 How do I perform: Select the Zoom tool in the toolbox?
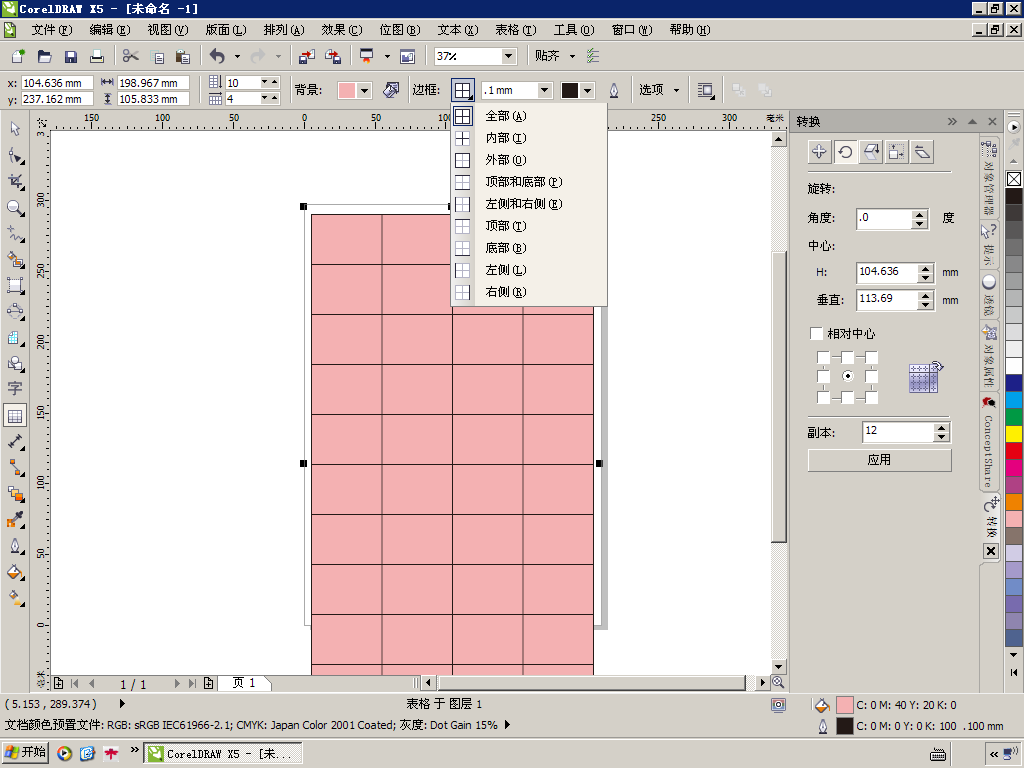pyautogui.click(x=15, y=208)
